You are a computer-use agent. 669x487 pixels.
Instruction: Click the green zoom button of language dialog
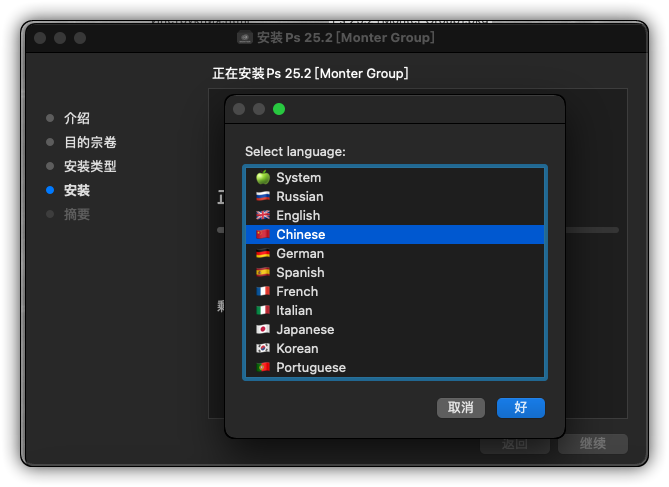[279, 109]
